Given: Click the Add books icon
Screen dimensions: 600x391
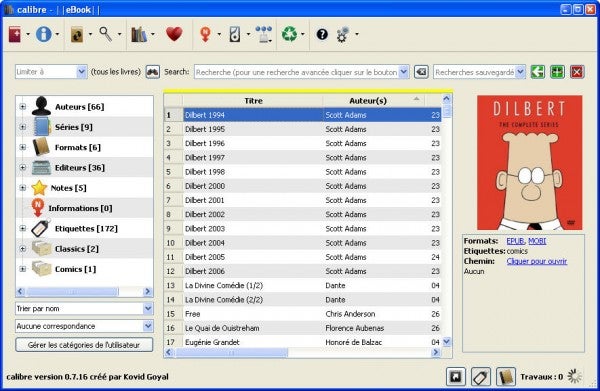Looking at the screenshot, I should coord(15,34).
